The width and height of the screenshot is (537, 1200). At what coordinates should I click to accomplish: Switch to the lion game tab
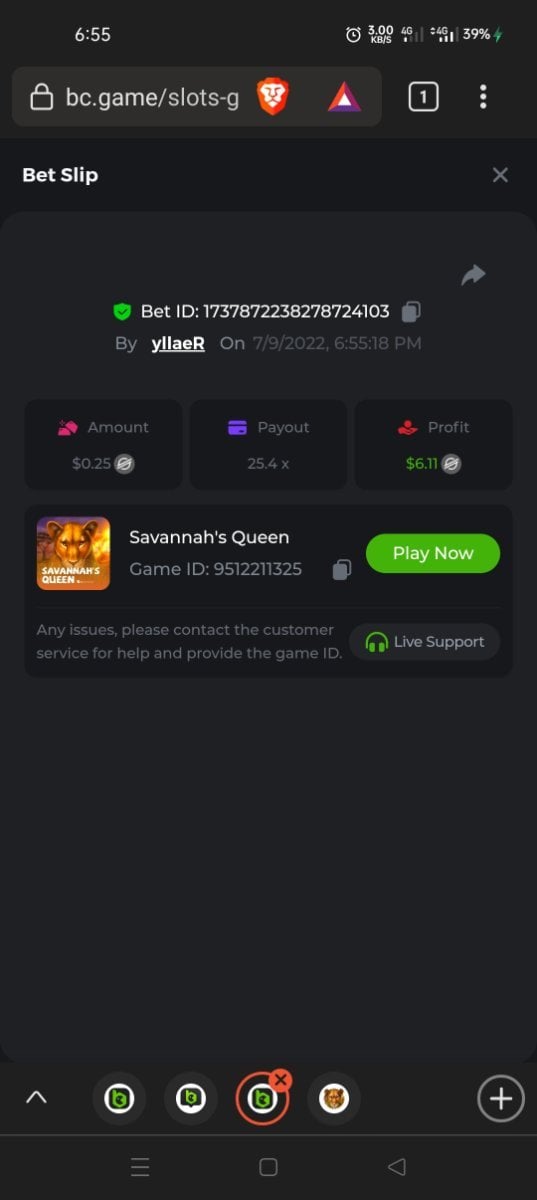point(333,1099)
